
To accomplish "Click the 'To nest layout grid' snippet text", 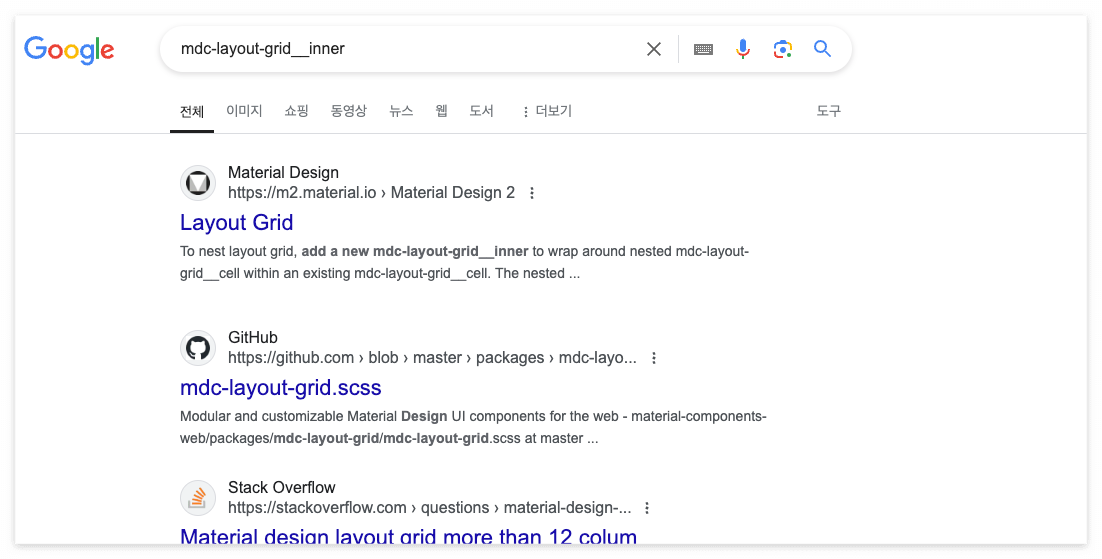I will pos(465,262).
